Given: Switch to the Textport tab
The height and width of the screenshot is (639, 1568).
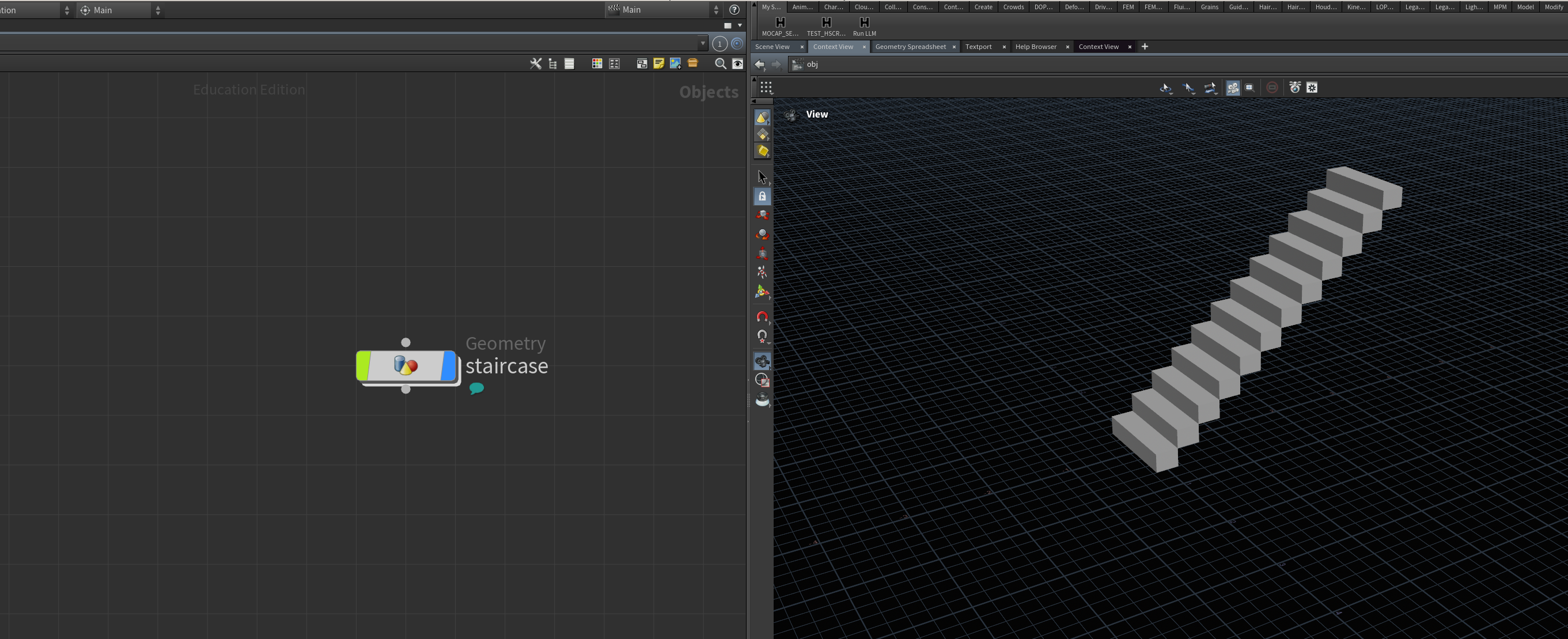Looking at the screenshot, I should (978, 47).
